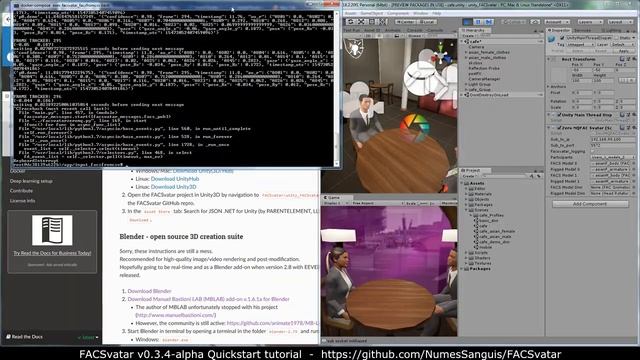Collapse the Rect Transform component
Viewport: 640px width, 360px height.
548,59
